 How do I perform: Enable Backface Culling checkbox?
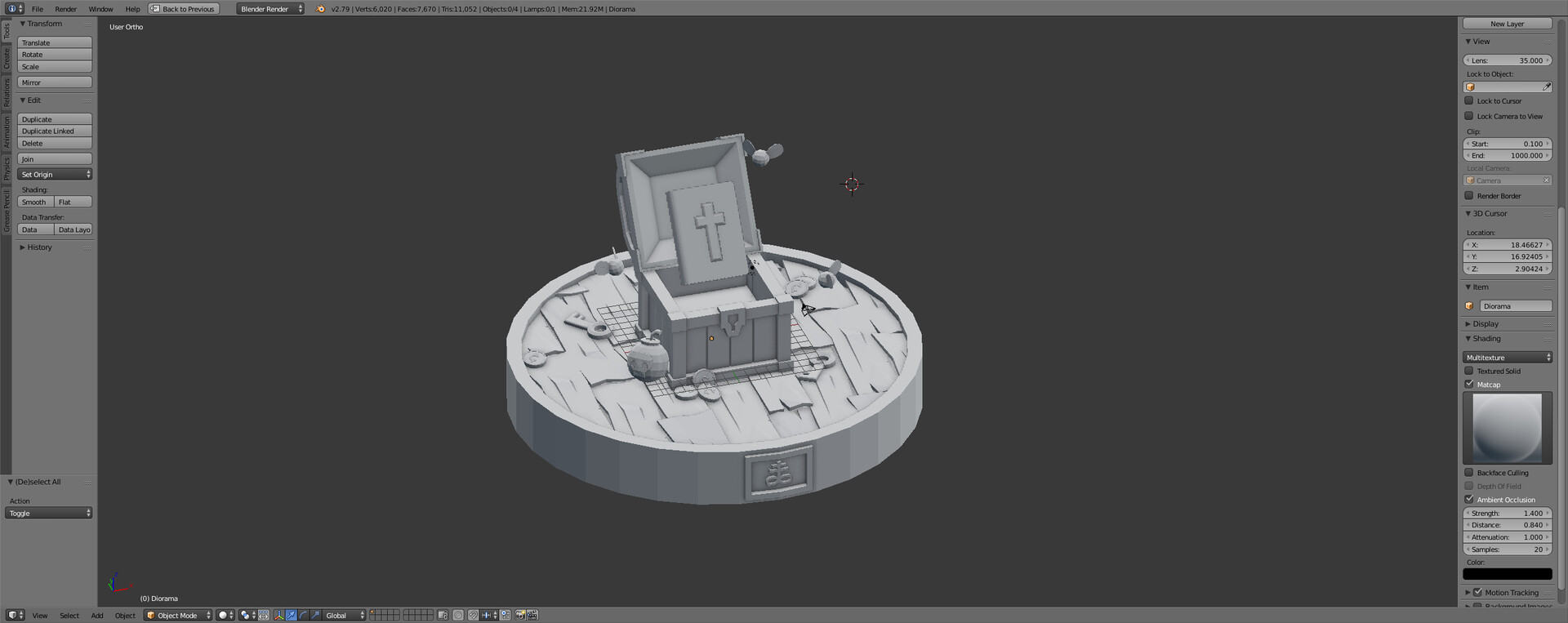pyautogui.click(x=1469, y=472)
